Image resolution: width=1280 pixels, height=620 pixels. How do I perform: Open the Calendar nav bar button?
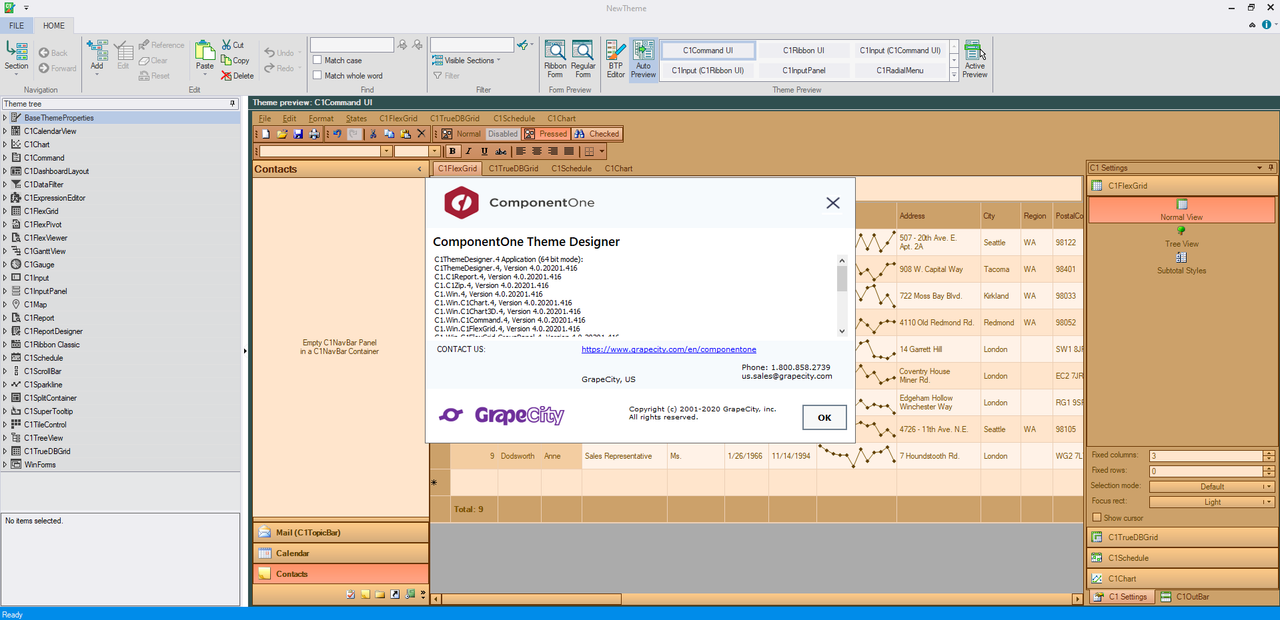(x=340, y=553)
